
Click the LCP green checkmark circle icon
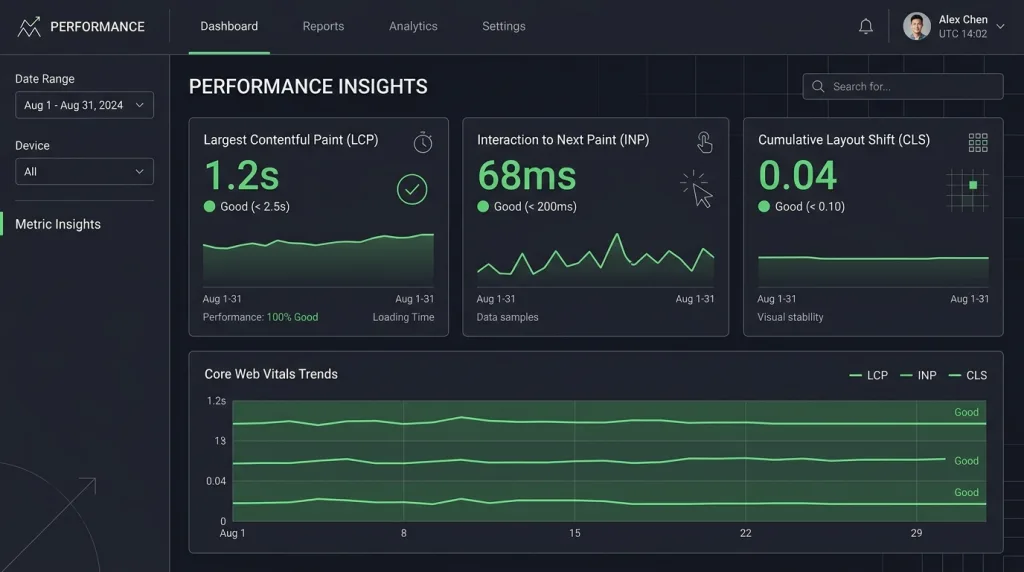click(412, 189)
